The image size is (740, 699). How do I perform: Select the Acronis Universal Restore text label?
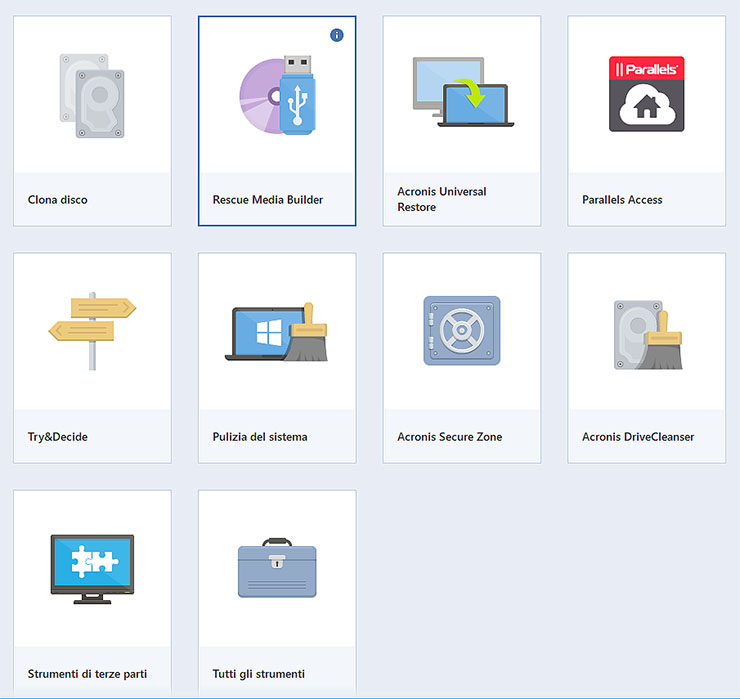click(441, 199)
